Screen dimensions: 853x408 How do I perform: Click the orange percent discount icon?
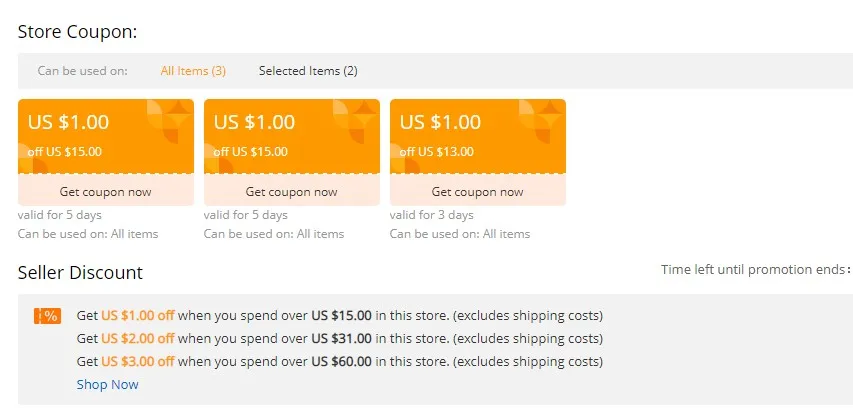(47, 316)
